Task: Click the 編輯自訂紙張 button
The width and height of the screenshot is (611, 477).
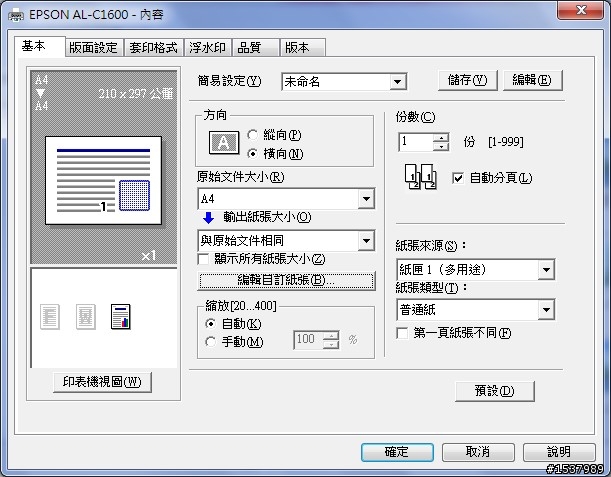Action: coord(286,281)
